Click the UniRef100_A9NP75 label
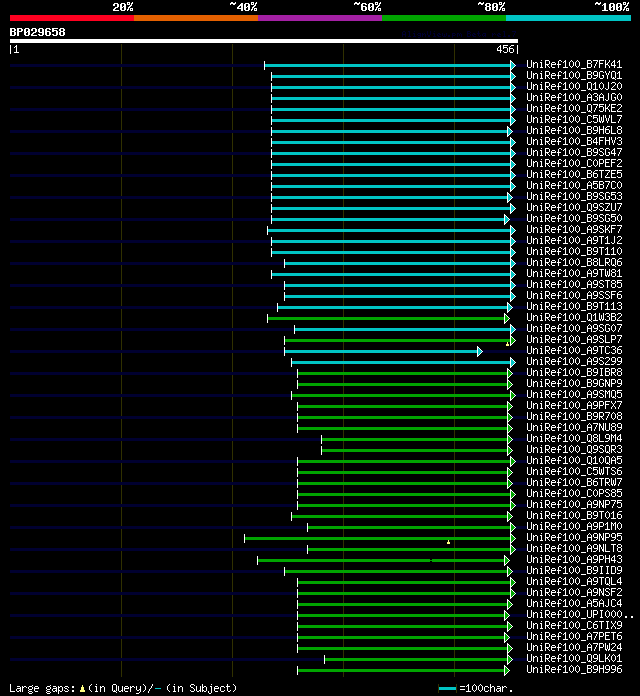The width and height of the screenshot is (640, 696). [x=574, y=504]
